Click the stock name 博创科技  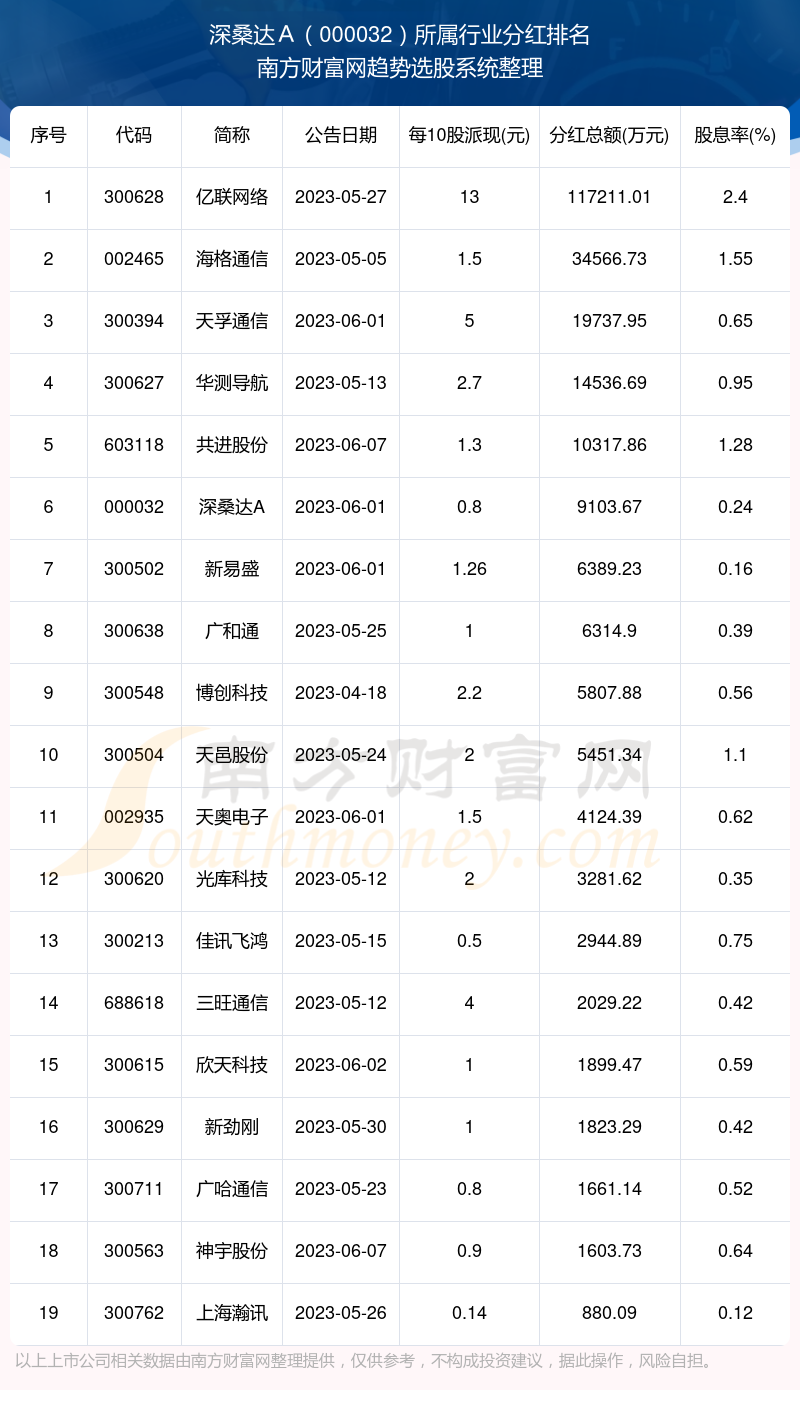point(232,693)
